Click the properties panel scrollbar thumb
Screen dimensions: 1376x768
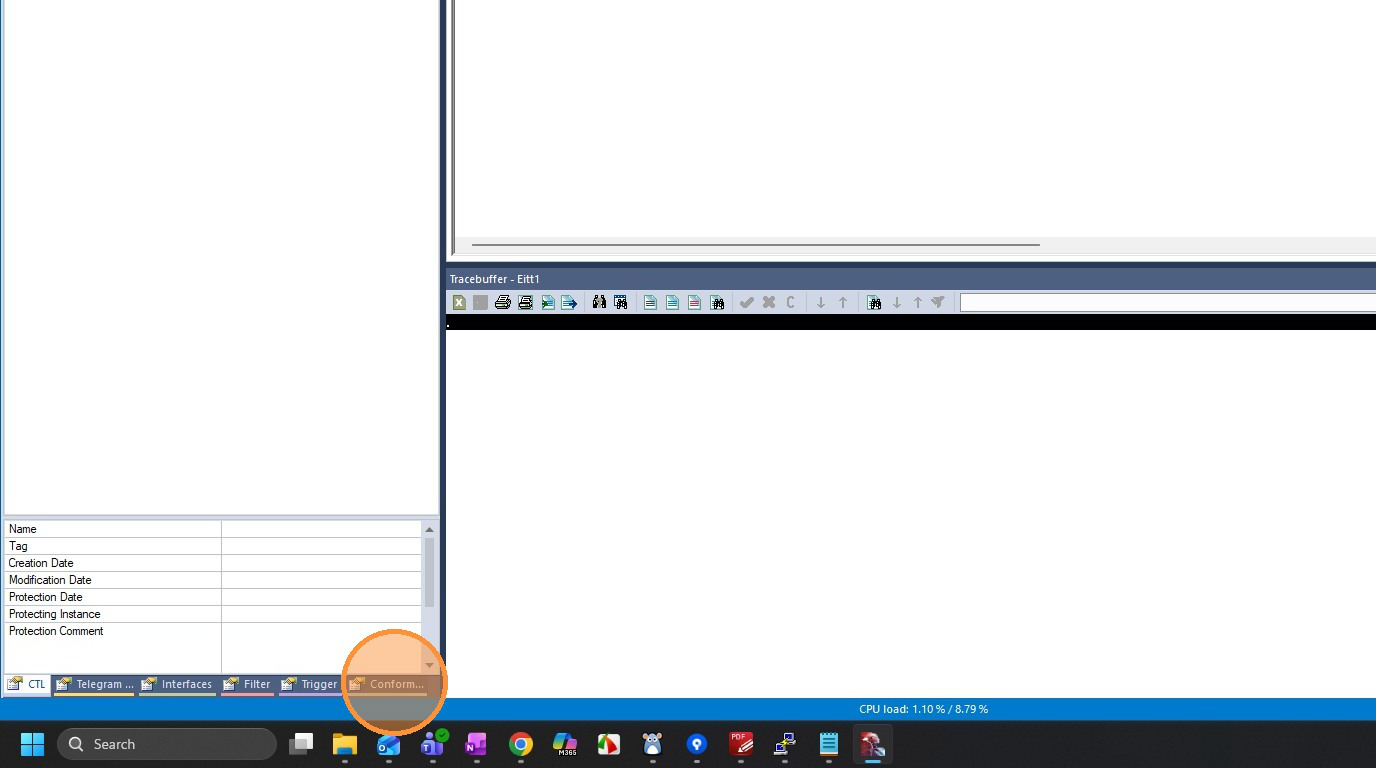430,572
